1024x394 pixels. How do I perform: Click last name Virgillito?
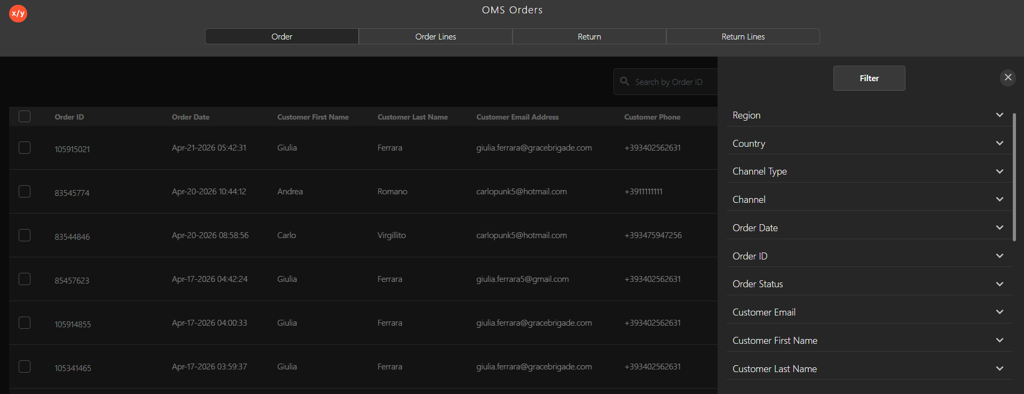(x=392, y=235)
